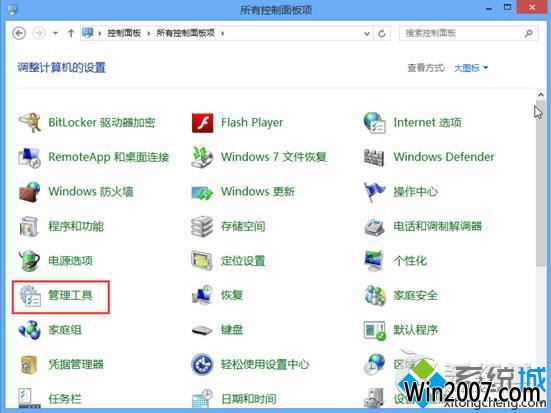Go back with the Back arrow
551x413 pixels.
coord(19,33)
